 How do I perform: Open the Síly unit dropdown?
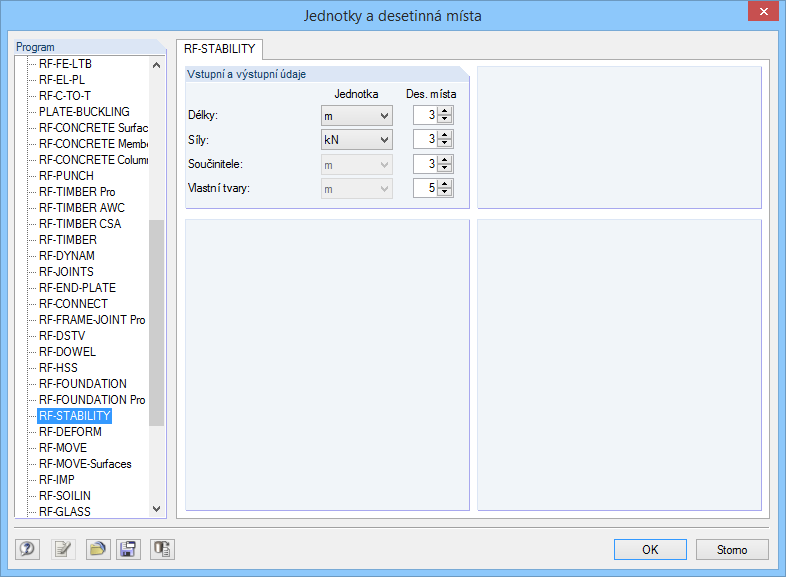[x=356, y=139]
